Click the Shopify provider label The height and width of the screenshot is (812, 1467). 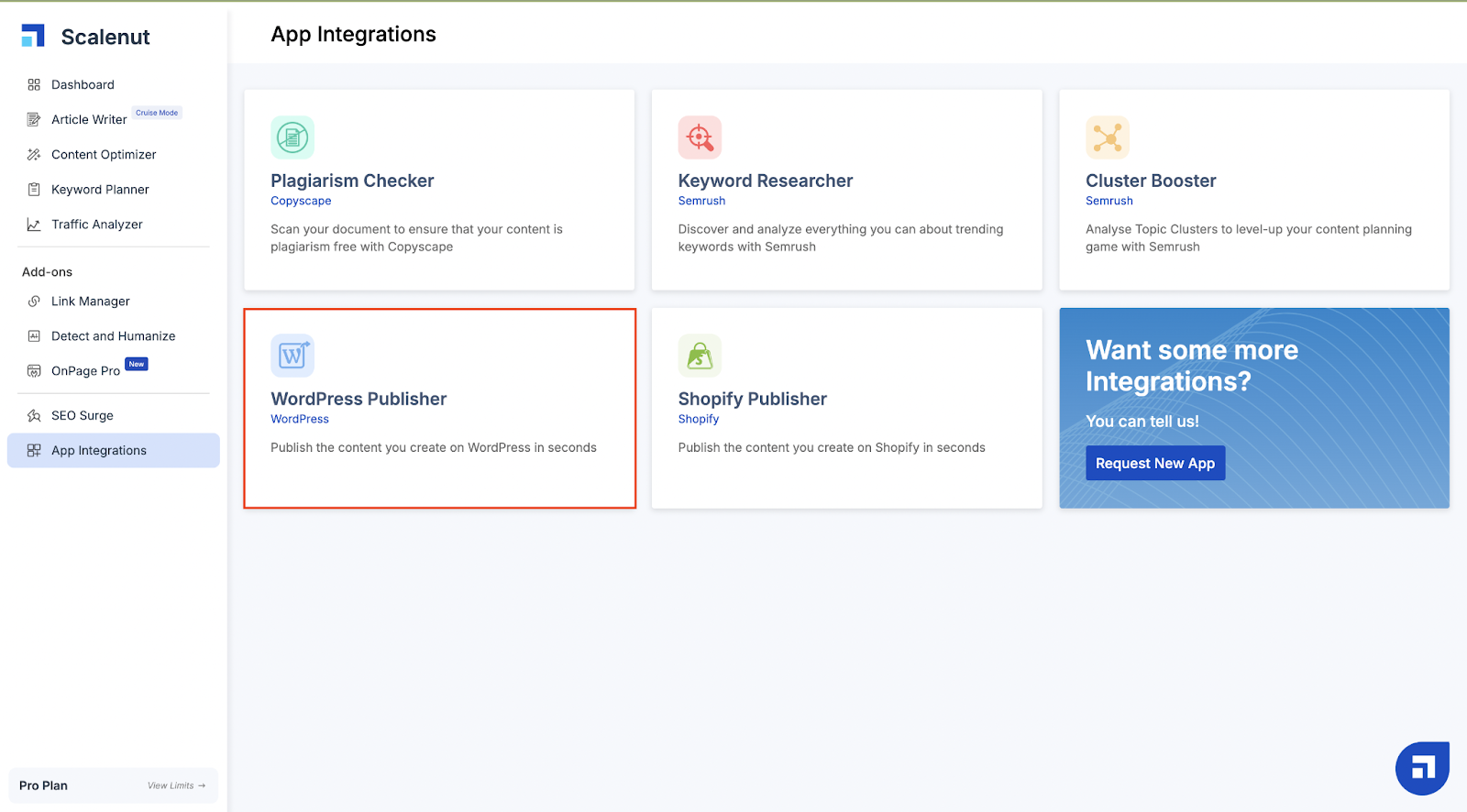pyautogui.click(x=699, y=419)
